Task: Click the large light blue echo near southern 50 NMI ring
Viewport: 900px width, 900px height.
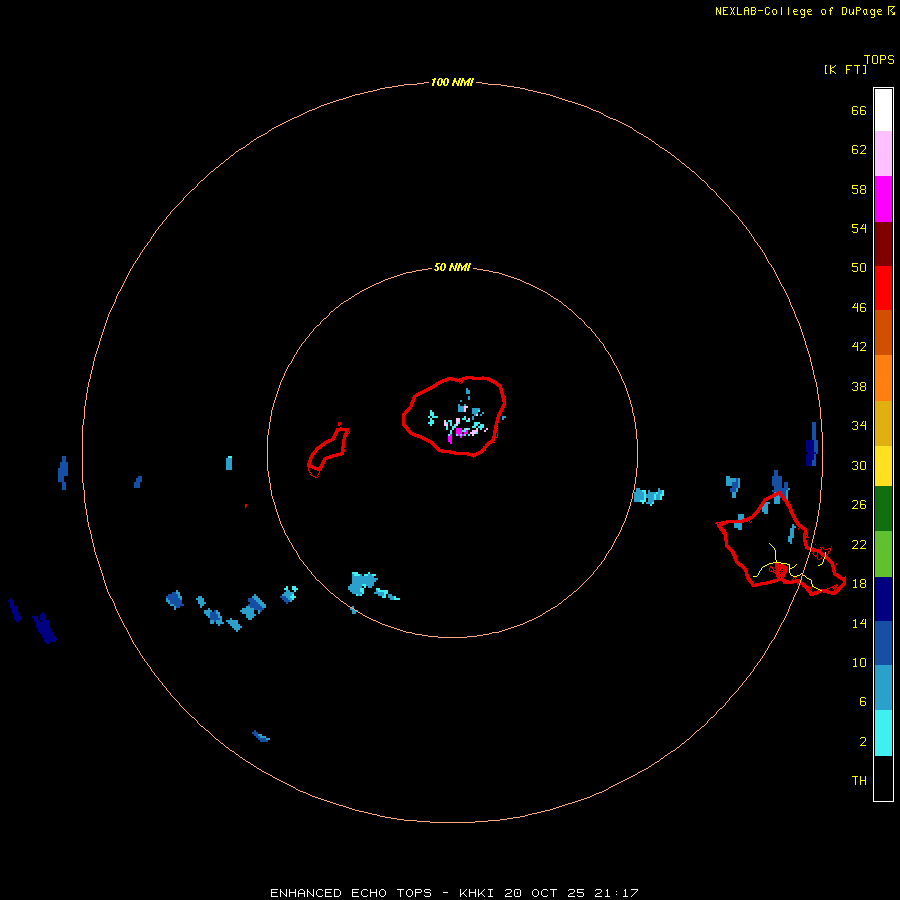Action: (363, 583)
